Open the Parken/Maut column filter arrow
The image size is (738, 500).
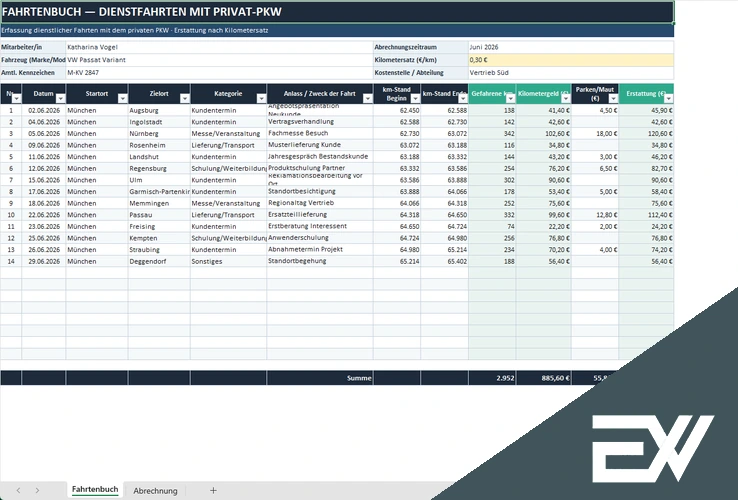click(x=613, y=98)
